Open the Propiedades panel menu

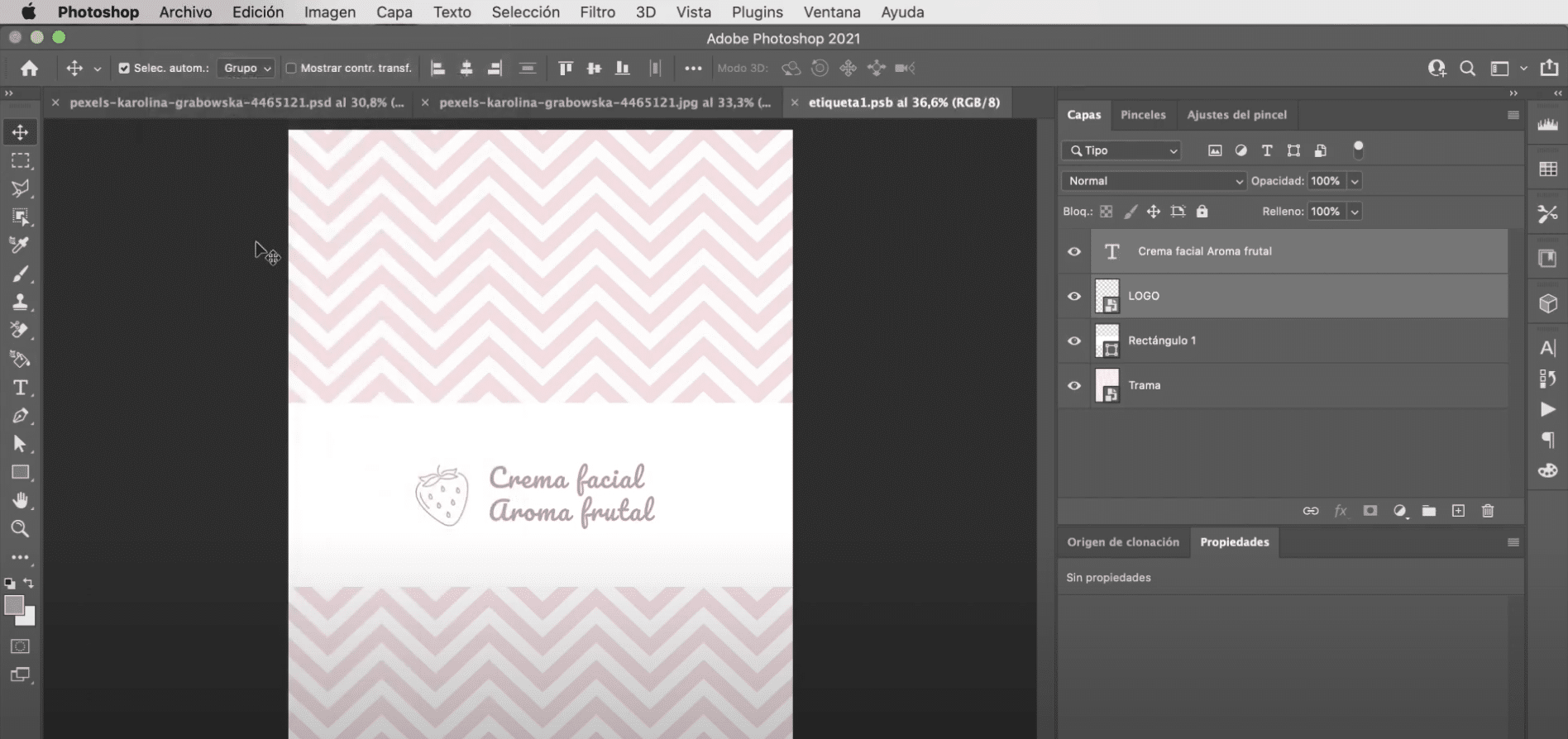pos(1513,542)
